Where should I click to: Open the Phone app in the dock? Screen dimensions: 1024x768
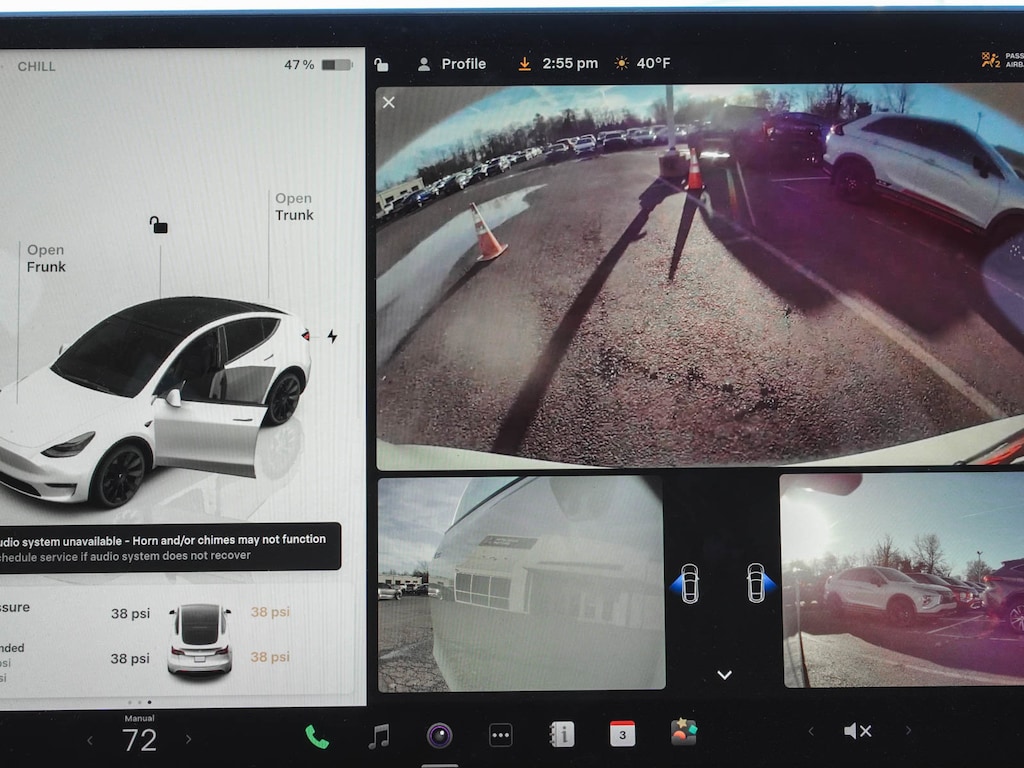(317, 736)
